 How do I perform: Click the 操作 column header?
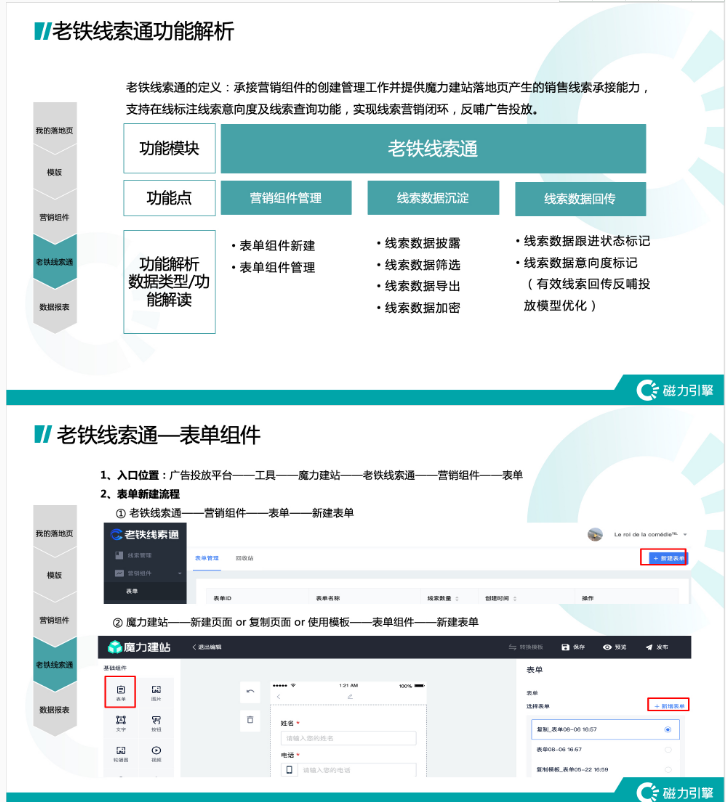588,598
